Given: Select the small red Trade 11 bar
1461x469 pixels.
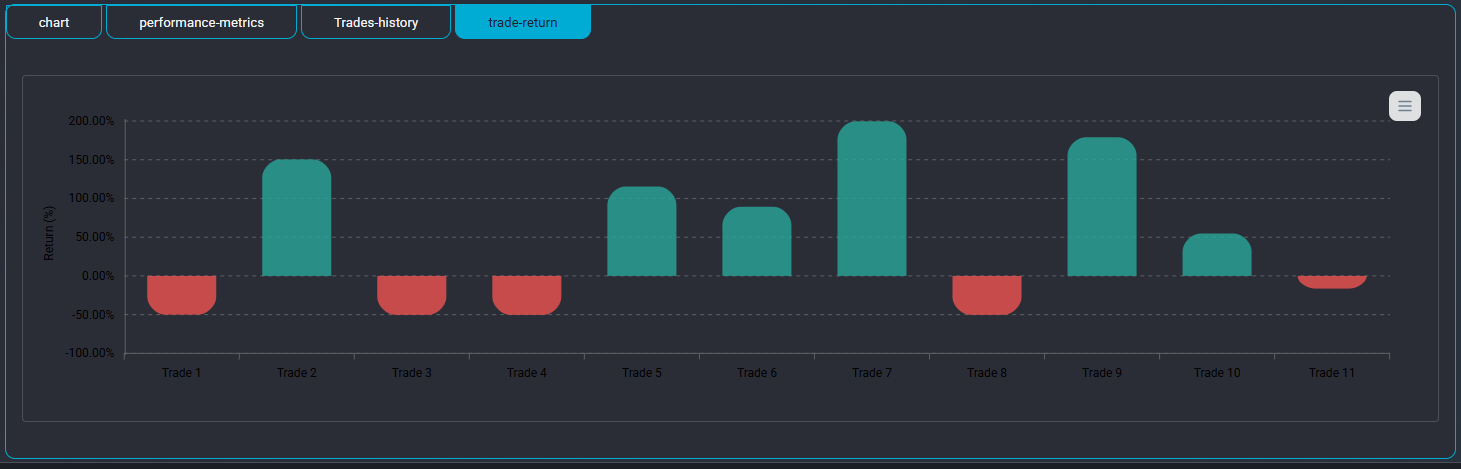Looking at the screenshot, I should pos(1332,282).
